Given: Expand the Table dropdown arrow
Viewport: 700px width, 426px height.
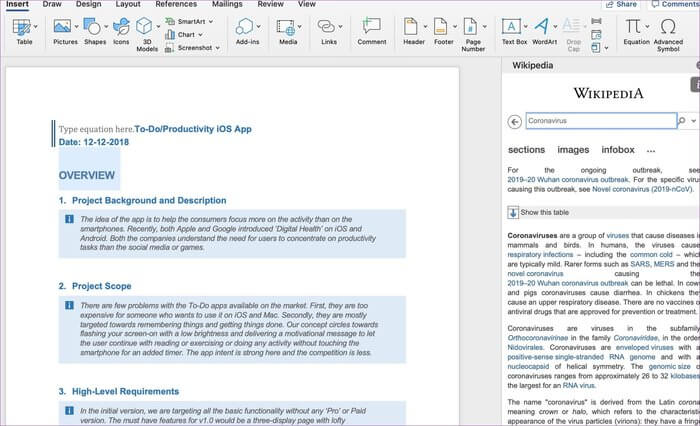Looking at the screenshot, I should pos(36,27).
